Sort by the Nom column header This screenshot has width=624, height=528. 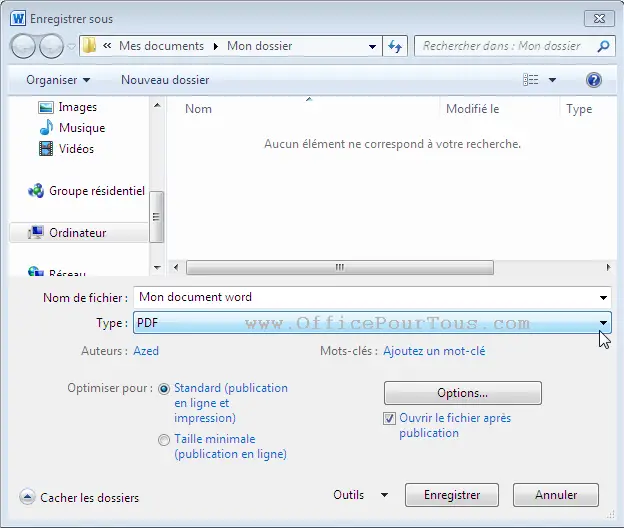pos(198,109)
